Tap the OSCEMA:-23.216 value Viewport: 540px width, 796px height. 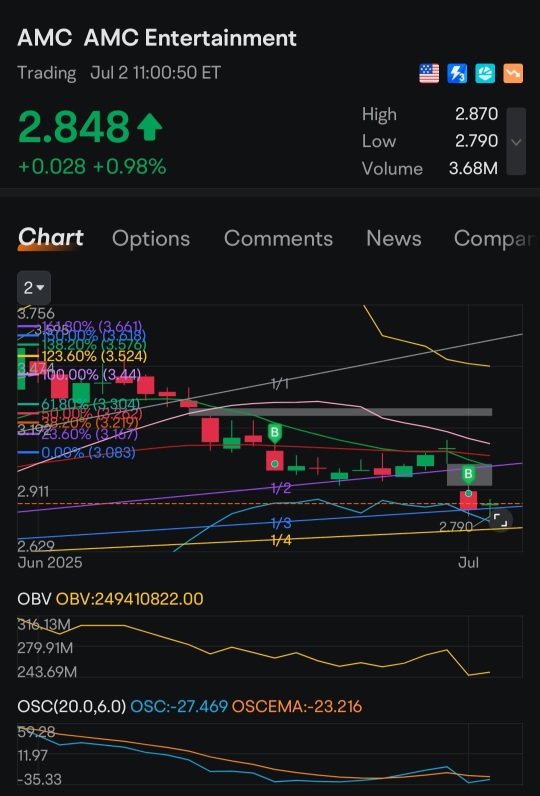[x=297, y=706]
